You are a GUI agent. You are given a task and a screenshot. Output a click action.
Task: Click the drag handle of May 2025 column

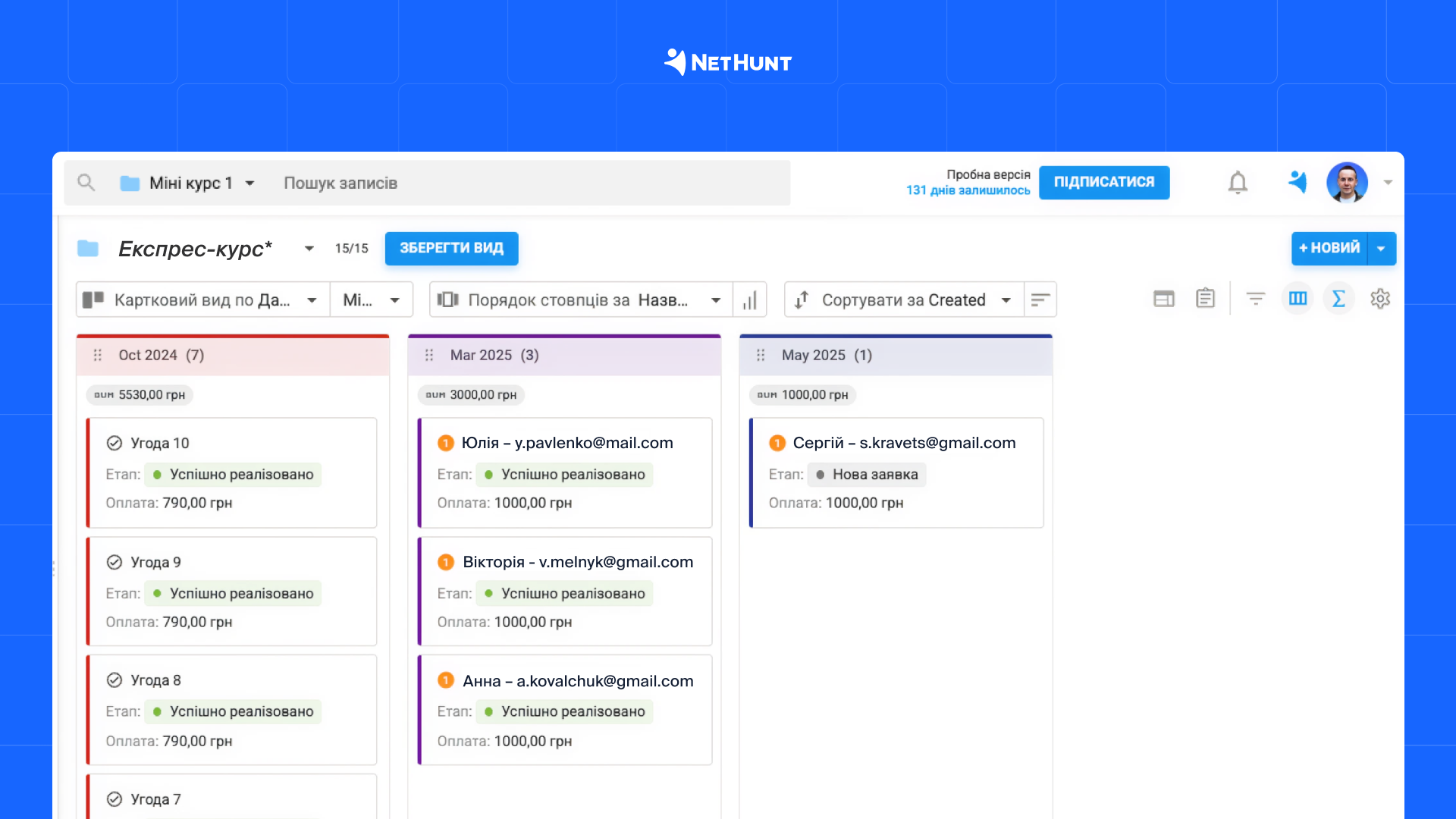(761, 355)
